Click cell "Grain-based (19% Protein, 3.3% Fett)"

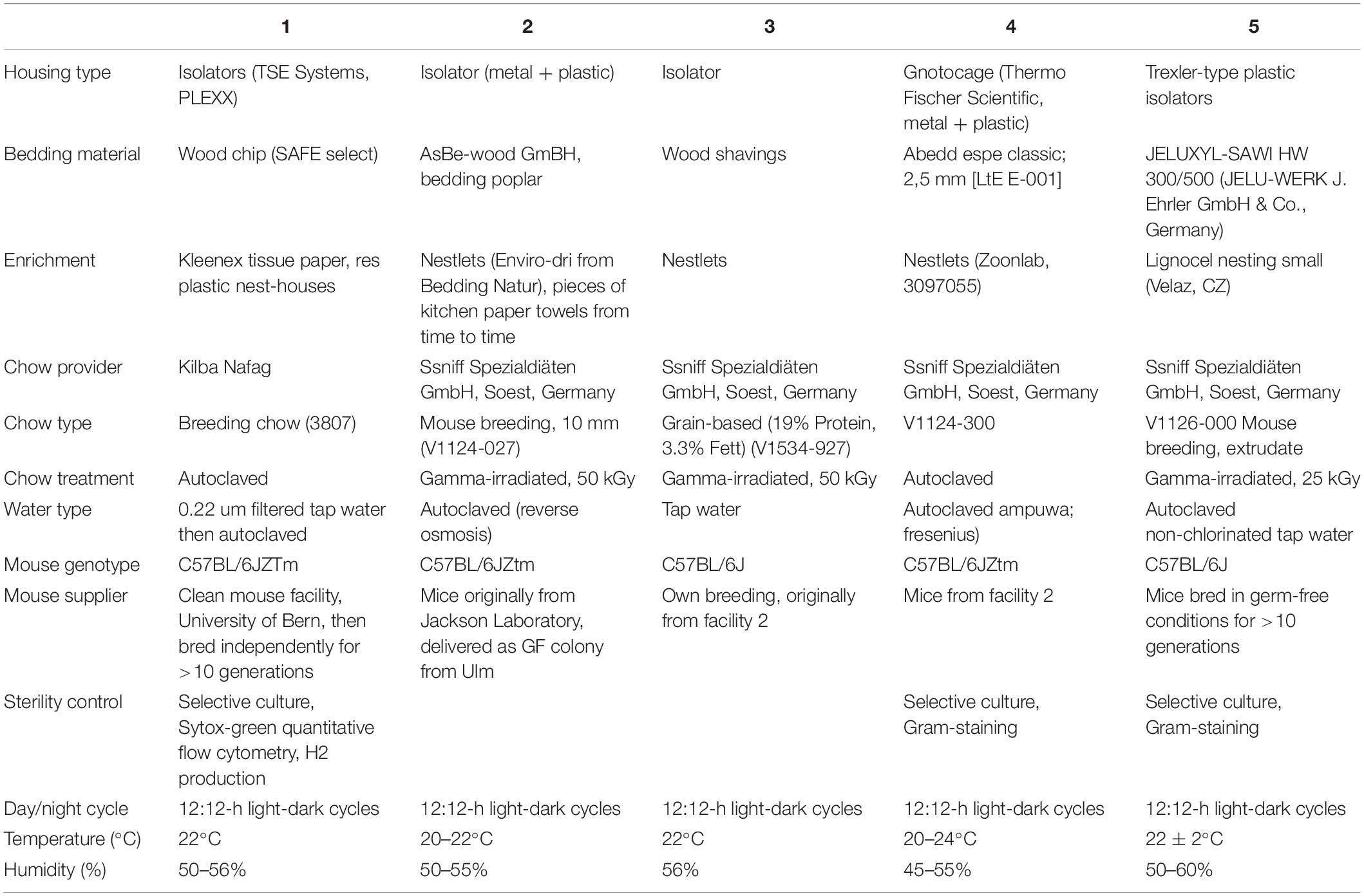point(769,436)
